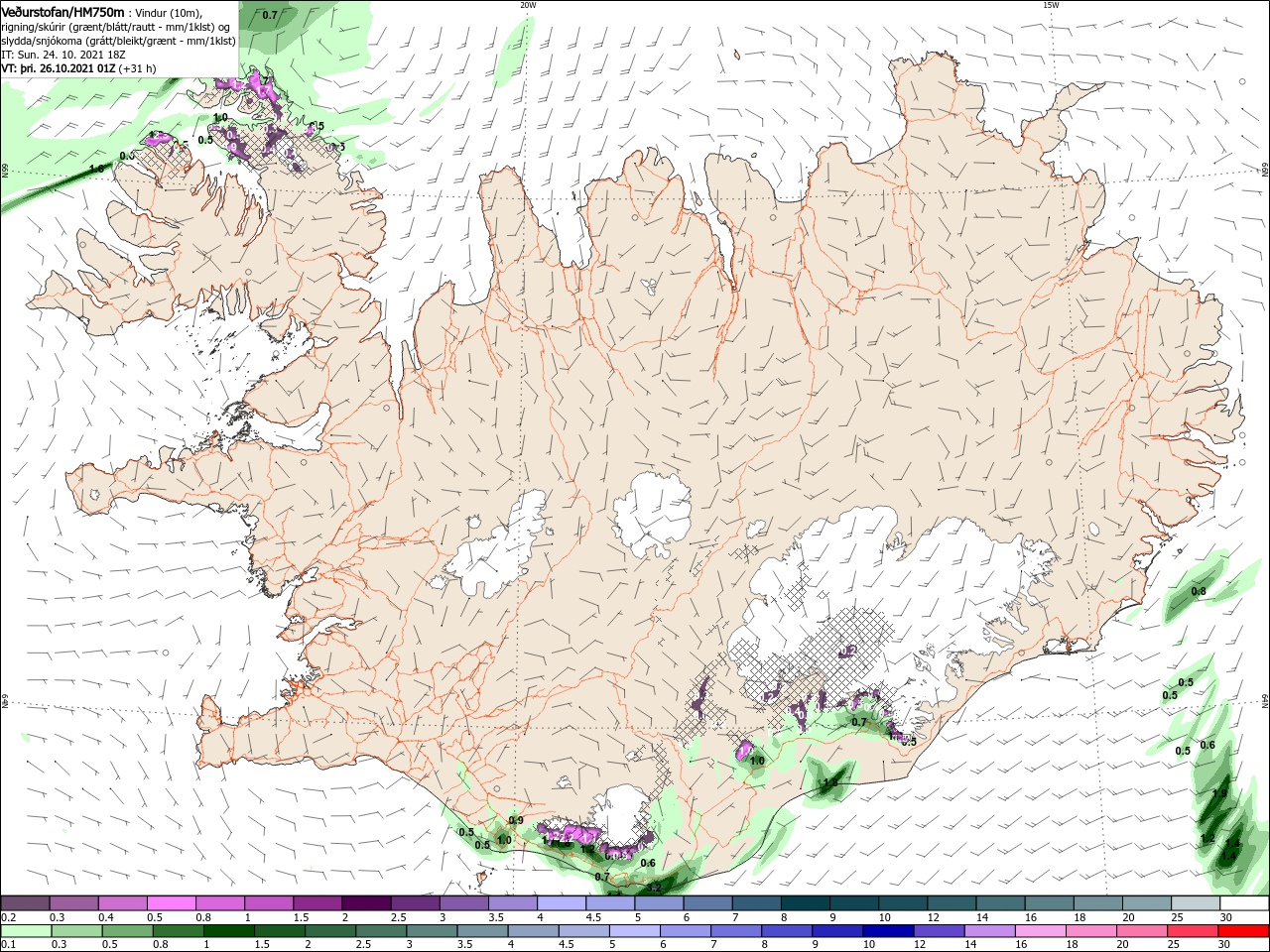Click the 0.8 value off the east coast
This screenshot has height=952, width=1270.
click(1199, 591)
